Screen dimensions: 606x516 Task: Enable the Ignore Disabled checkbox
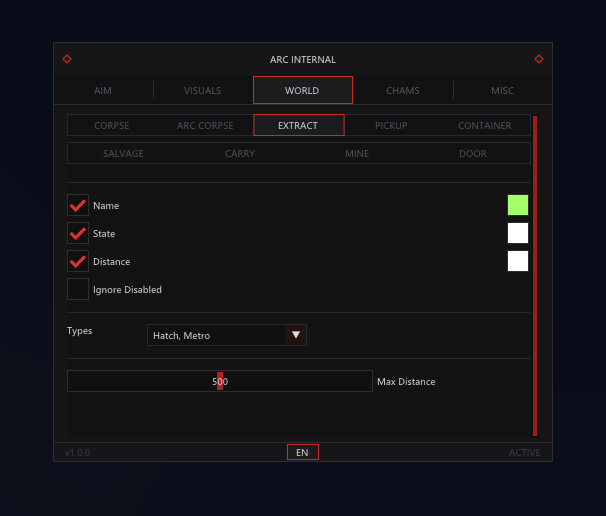click(x=78, y=289)
